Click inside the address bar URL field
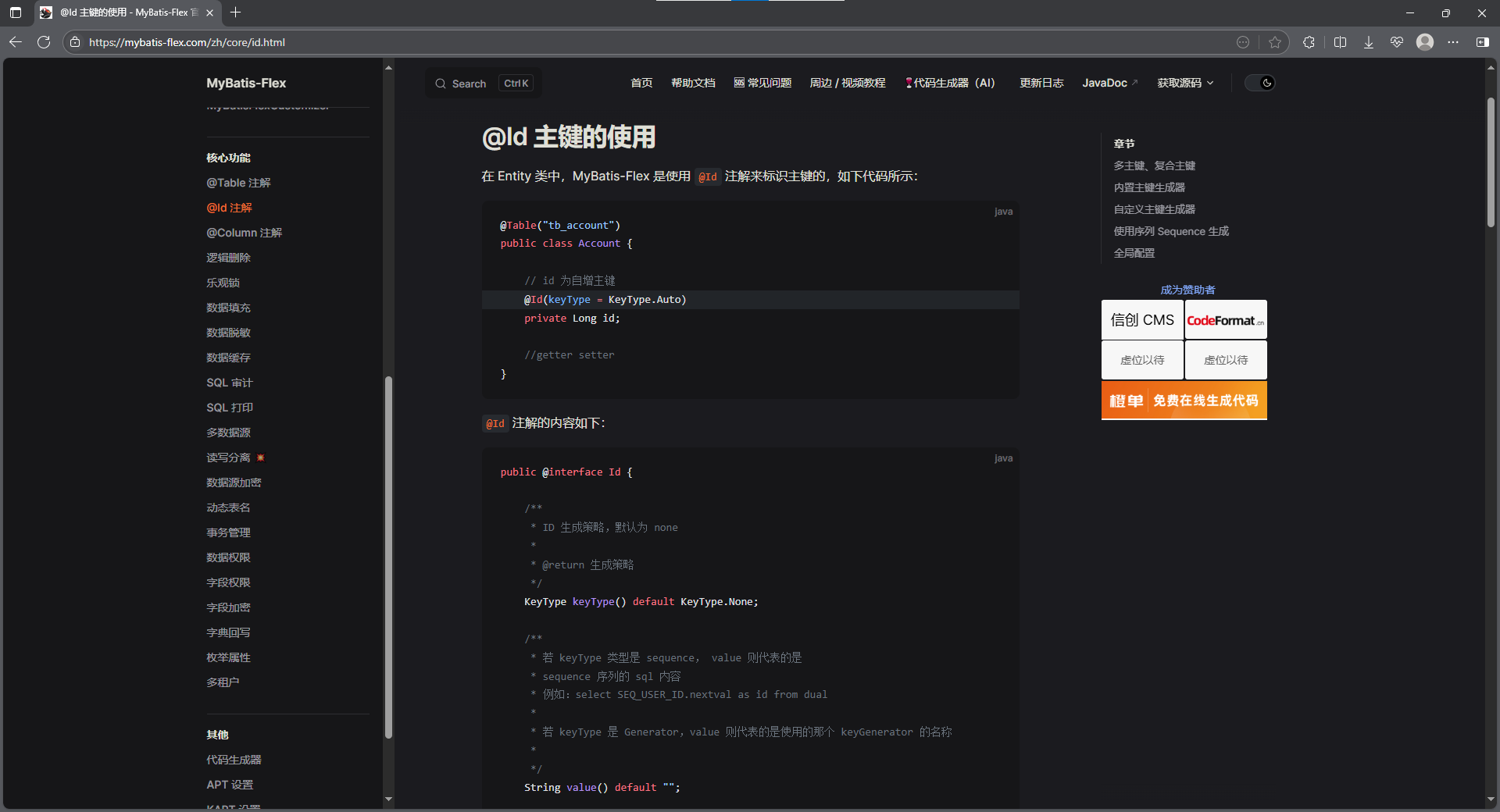The height and width of the screenshot is (812, 1500). (312, 42)
